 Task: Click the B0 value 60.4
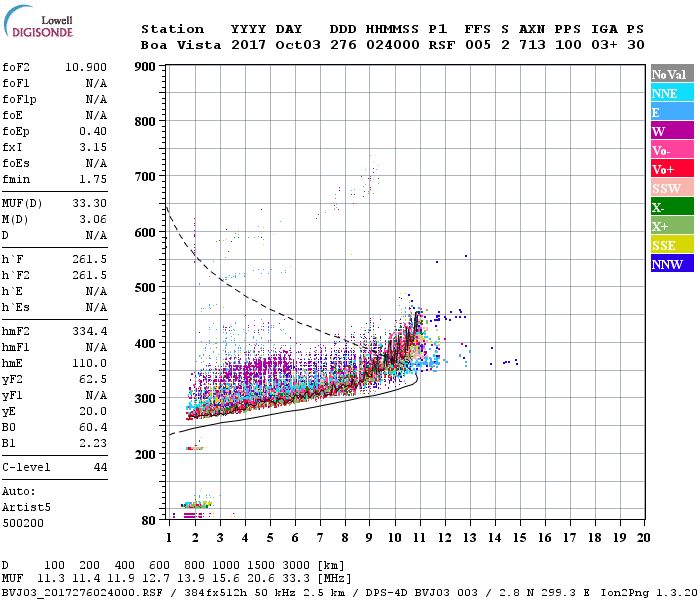pos(93,427)
